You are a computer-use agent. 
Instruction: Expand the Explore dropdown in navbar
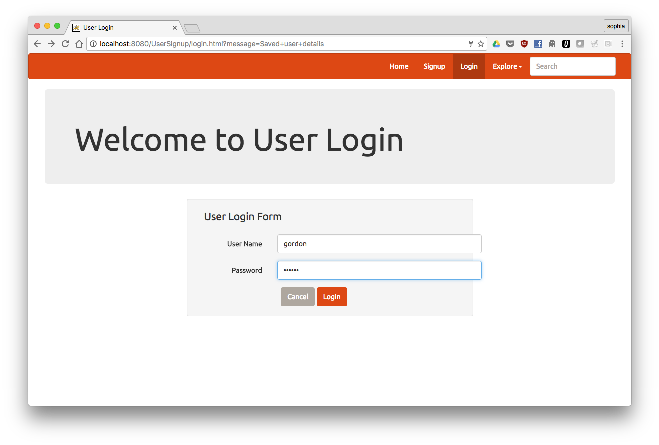[x=507, y=67]
